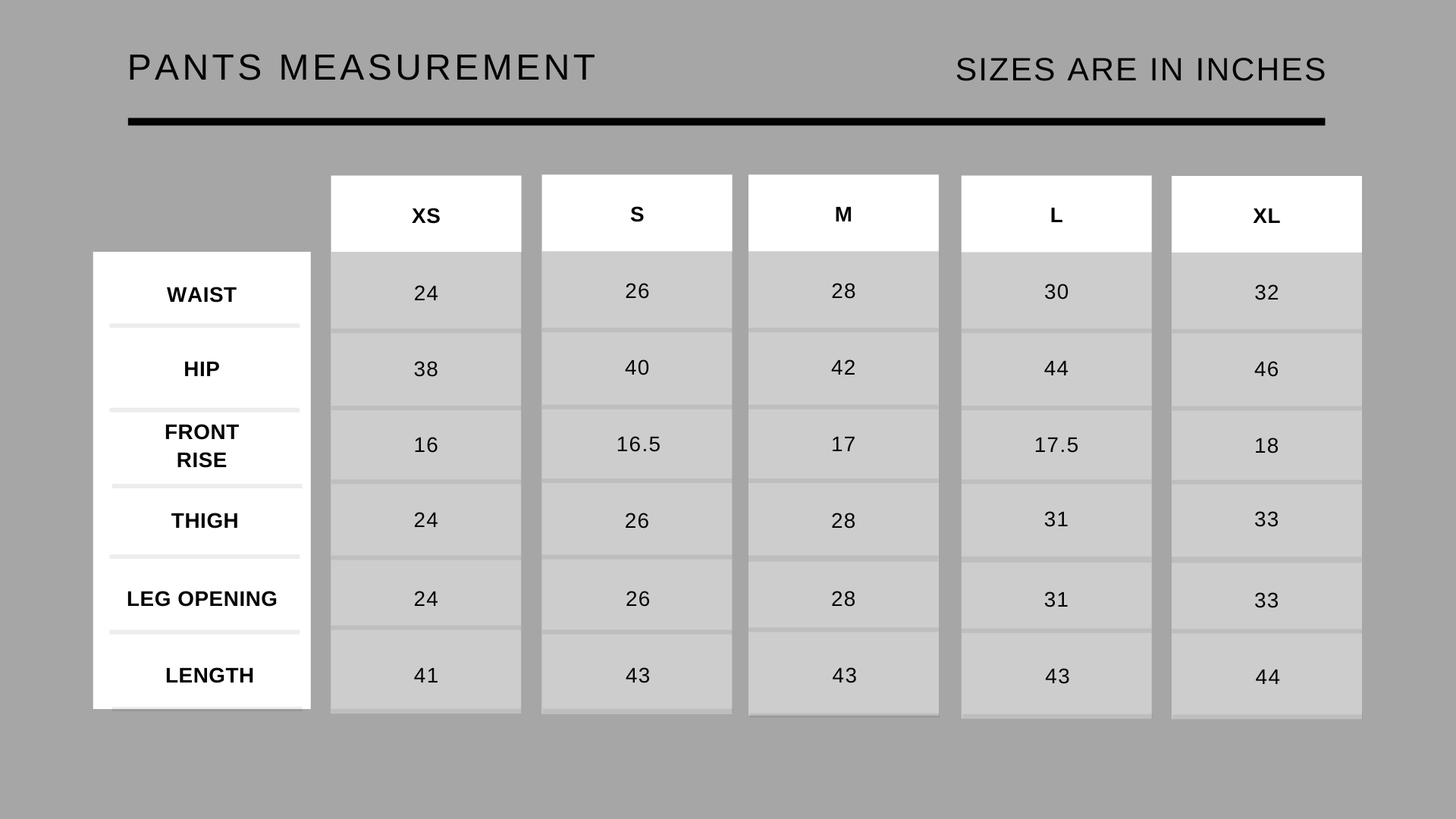The image size is (1456, 819).
Task: Click the M size column header
Action: pos(843,215)
